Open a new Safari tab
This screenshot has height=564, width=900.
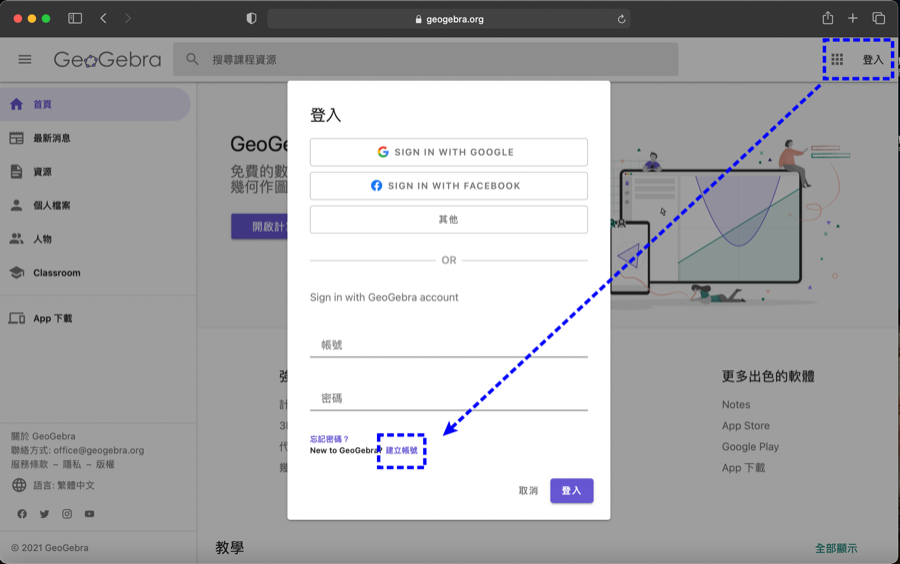[x=853, y=18]
